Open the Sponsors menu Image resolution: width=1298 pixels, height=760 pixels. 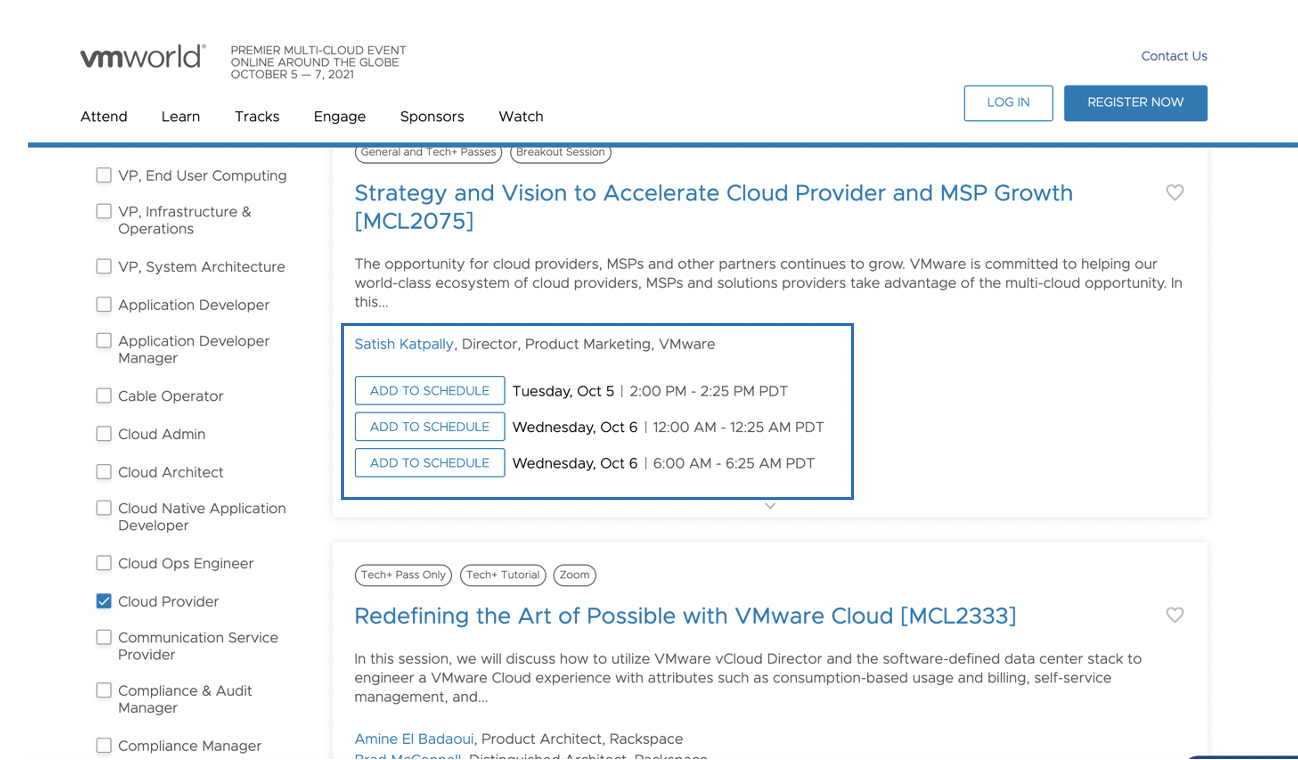[432, 117]
